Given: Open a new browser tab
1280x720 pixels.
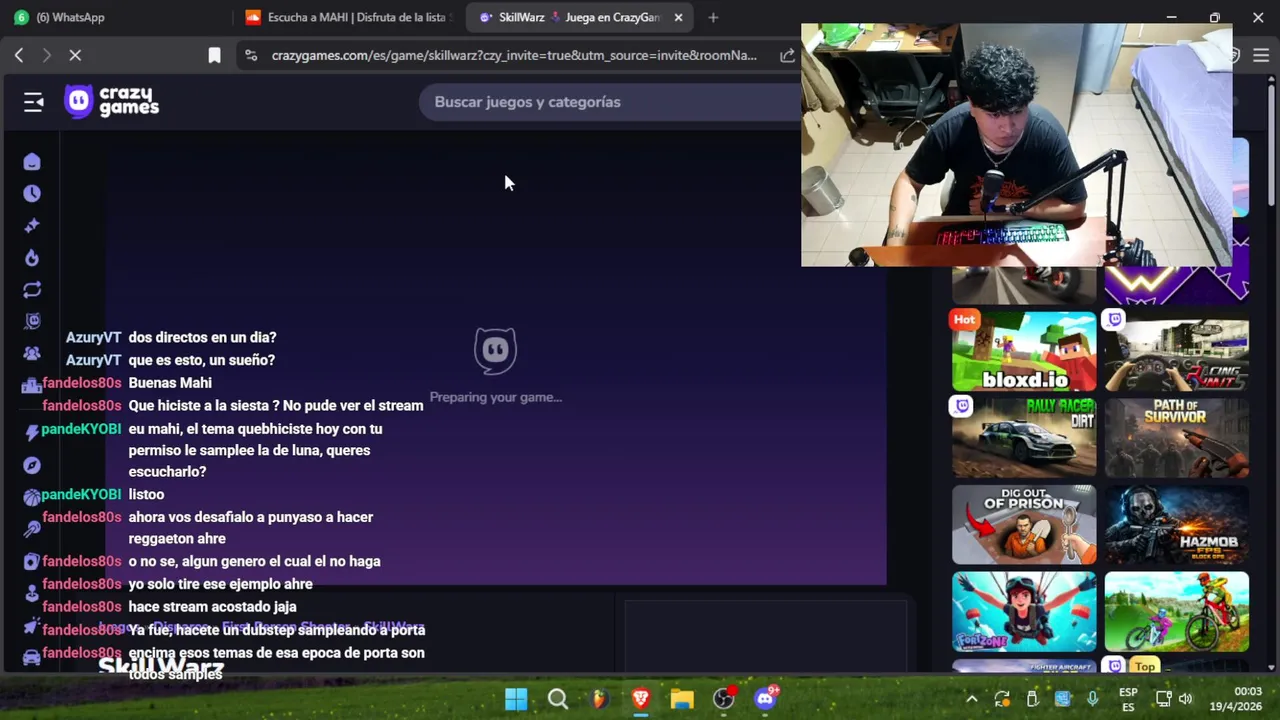Looking at the screenshot, I should (713, 17).
